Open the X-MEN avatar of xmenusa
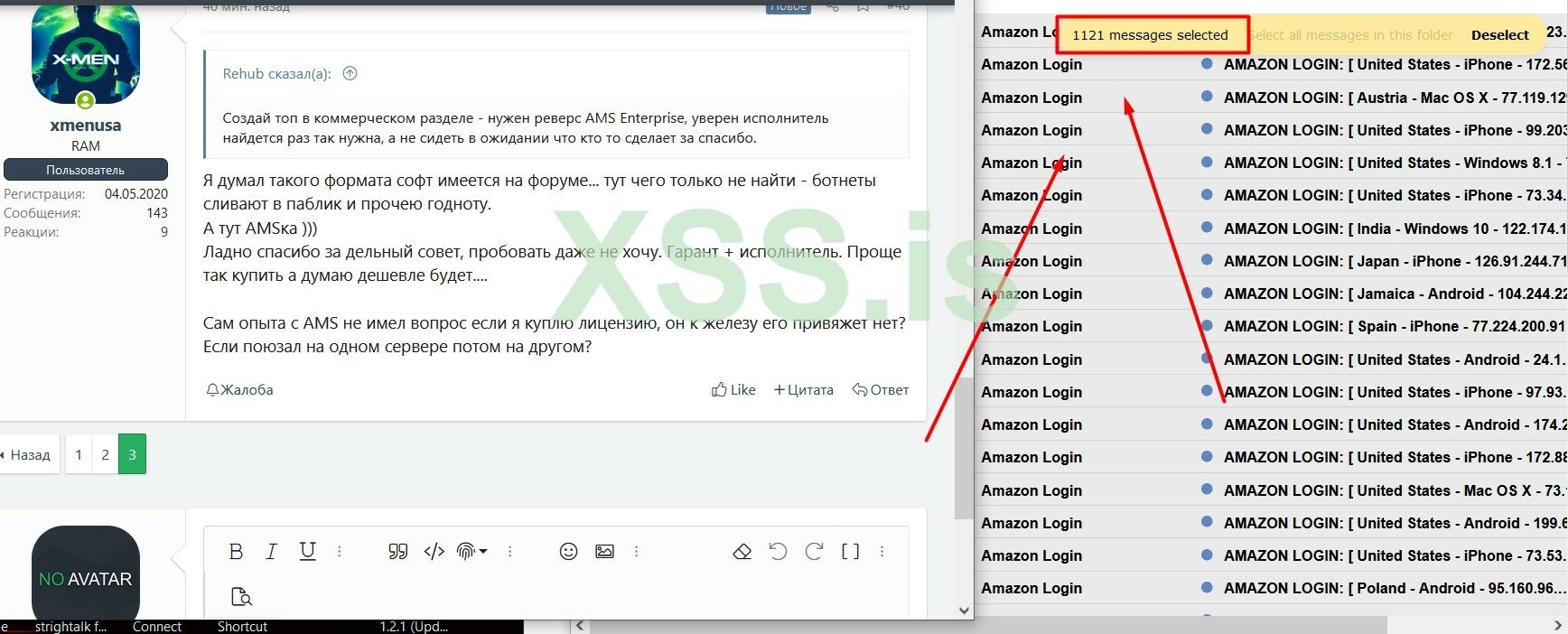 [x=86, y=52]
